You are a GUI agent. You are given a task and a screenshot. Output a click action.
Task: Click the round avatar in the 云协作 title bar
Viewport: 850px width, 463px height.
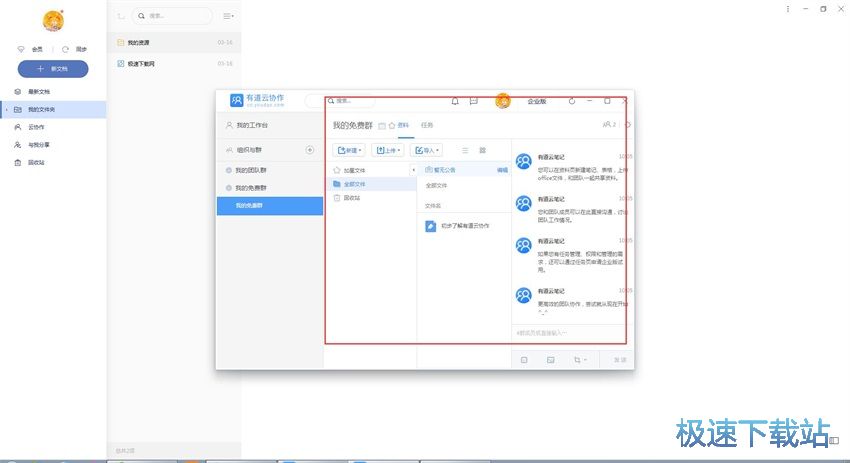(x=503, y=101)
